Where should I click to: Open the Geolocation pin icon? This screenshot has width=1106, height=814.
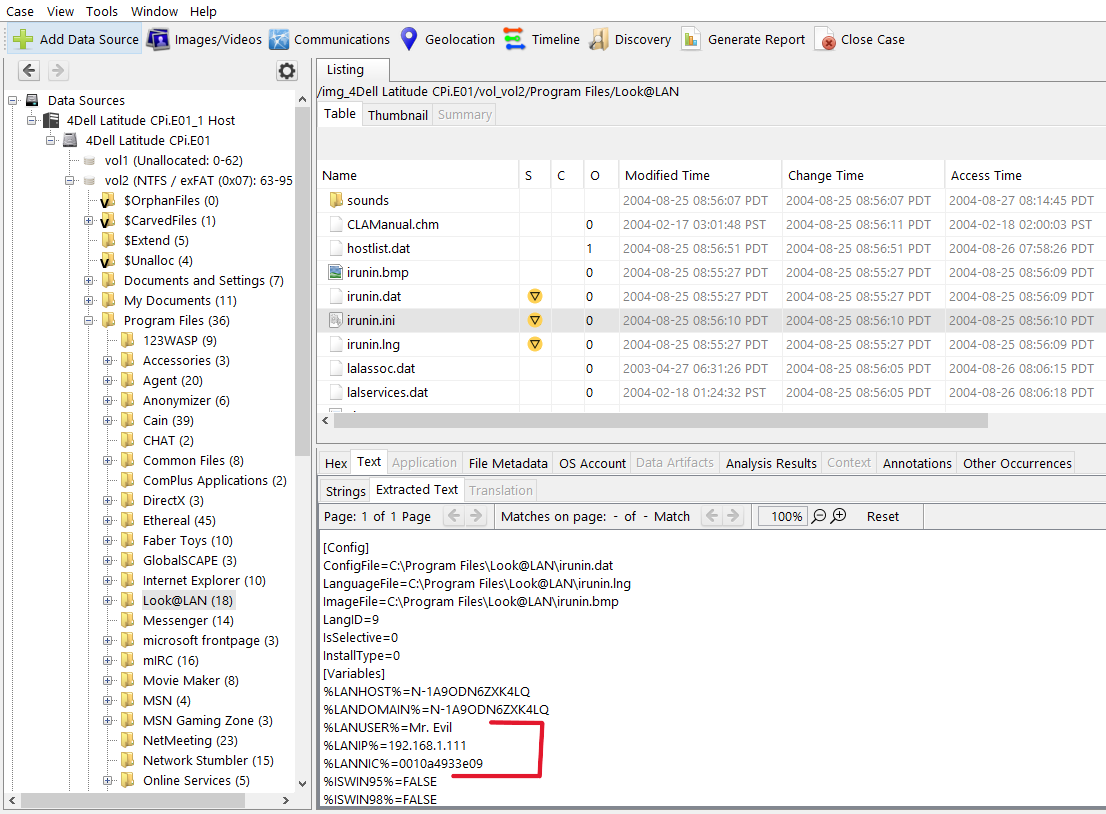click(408, 40)
